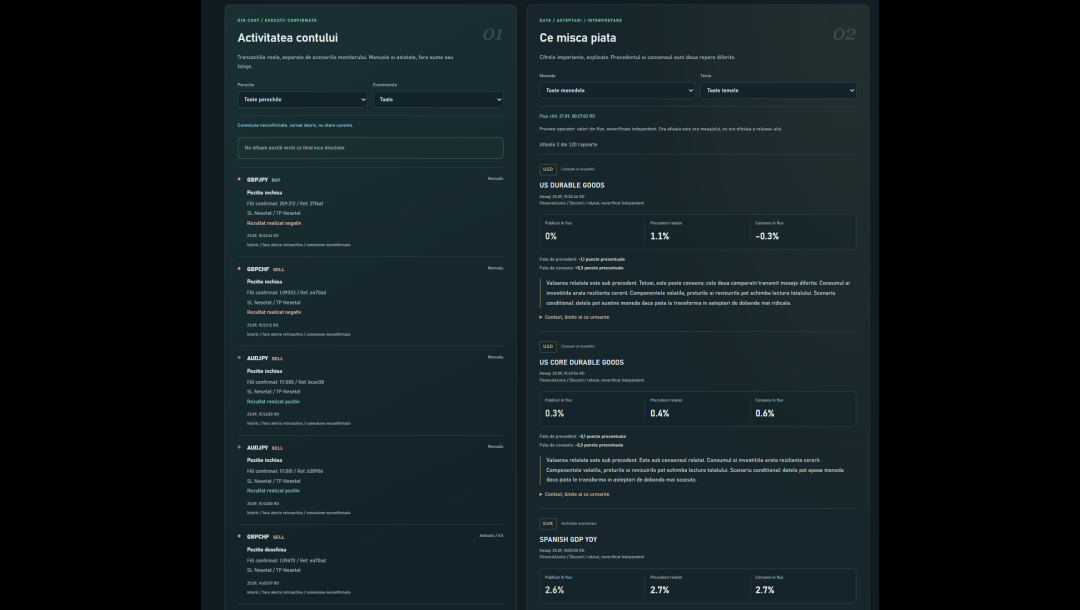The height and width of the screenshot is (610, 1080).
Task: Click the "Nu afisam pozitii vechi" notice box
Action: coord(371,148)
